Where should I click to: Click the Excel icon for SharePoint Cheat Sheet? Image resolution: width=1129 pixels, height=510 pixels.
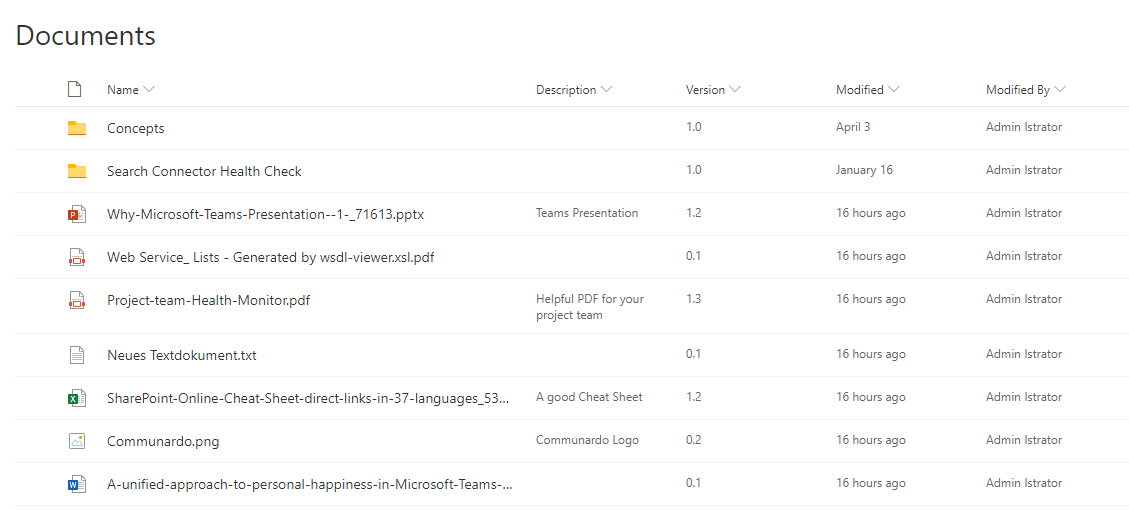77,398
